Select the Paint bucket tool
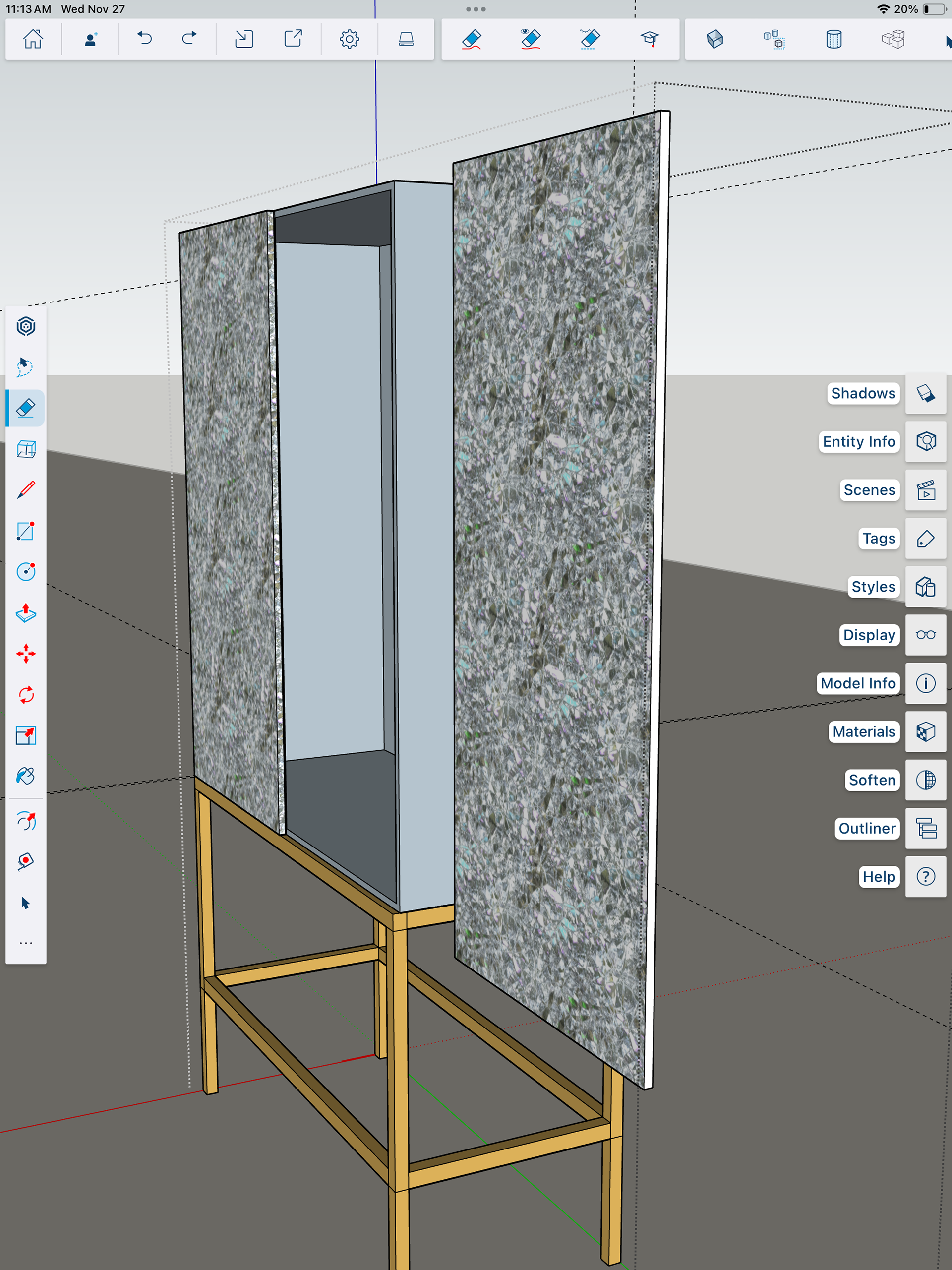Screen dimensions: 952x1270 pyautogui.click(x=26, y=776)
